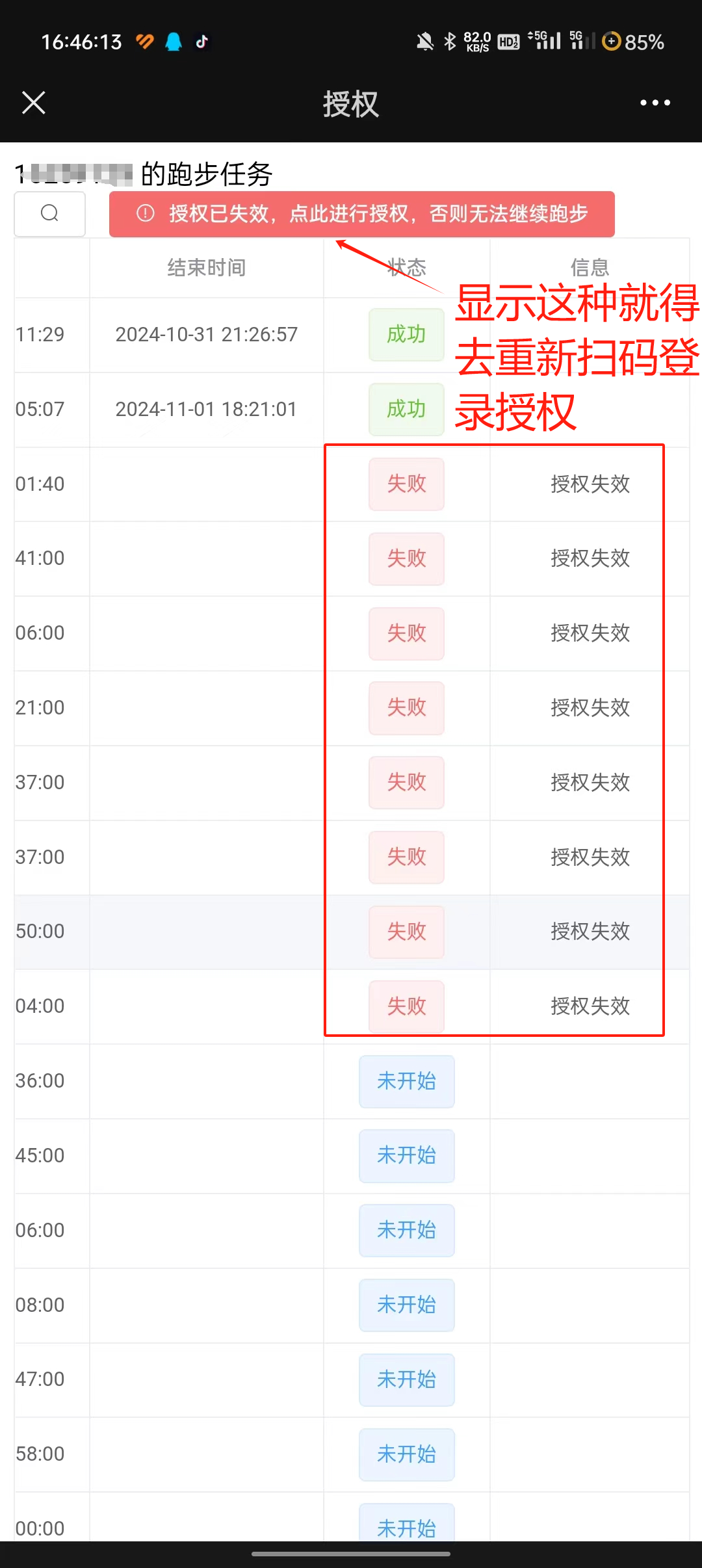Tap the QQ penguin notification icon
Image resolution: width=702 pixels, height=1568 pixels.
click(x=174, y=42)
